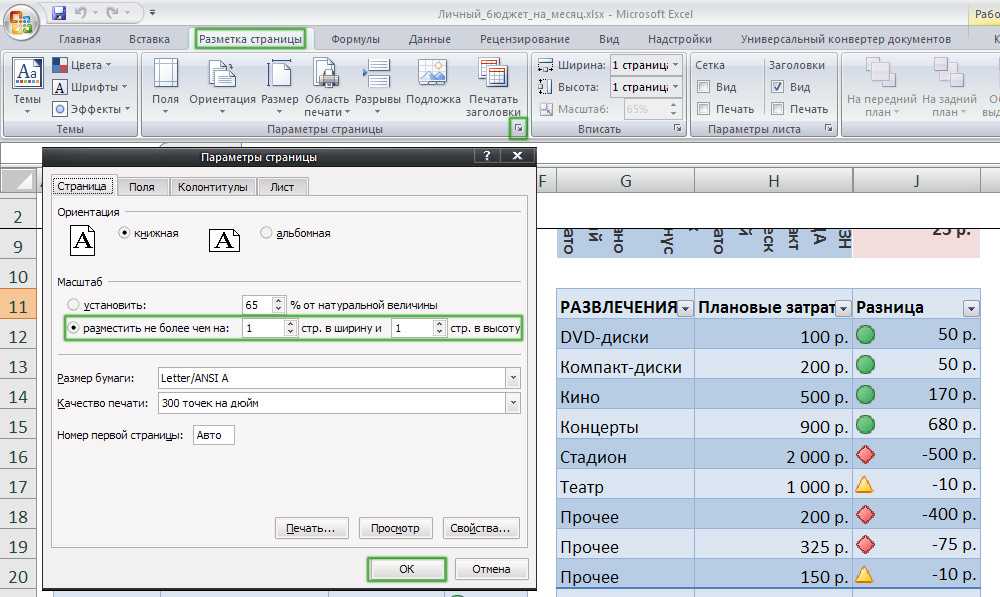The width and height of the screenshot is (1000, 597).
Task: Choose the 'разместить не более чем на' option
Action: tap(73, 328)
